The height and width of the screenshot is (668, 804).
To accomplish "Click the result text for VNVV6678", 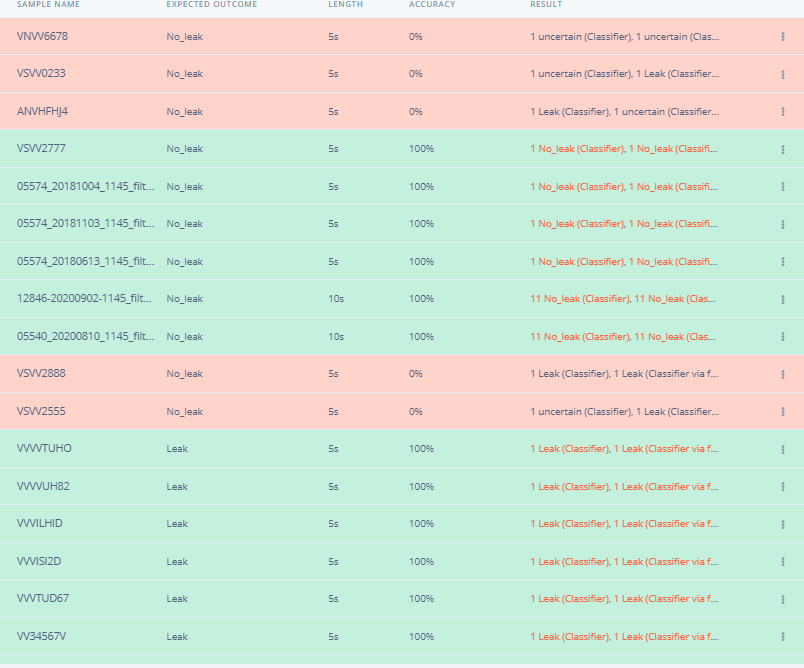I will click(x=623, y=37).
